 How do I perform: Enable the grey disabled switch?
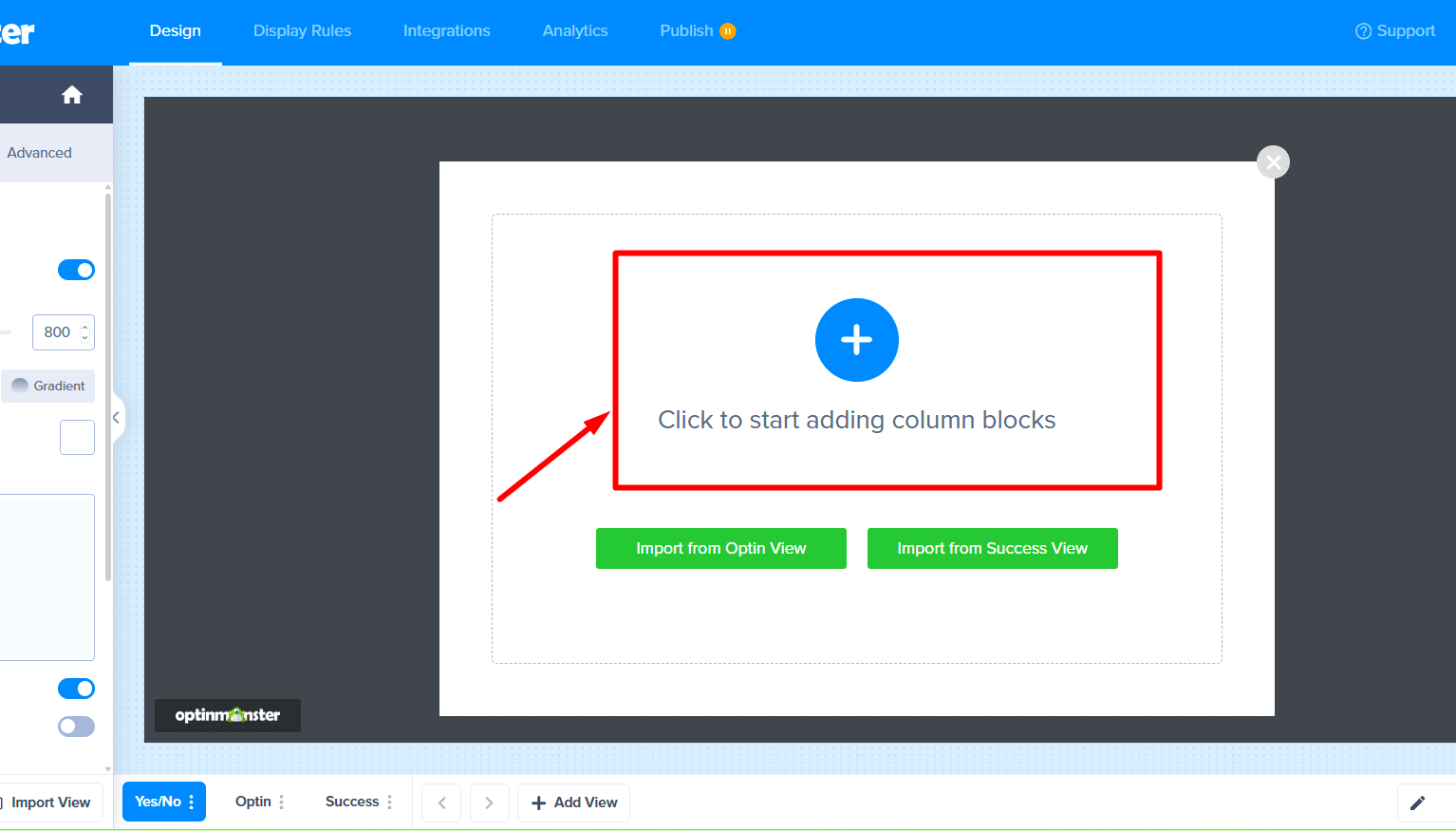(76, 727)
